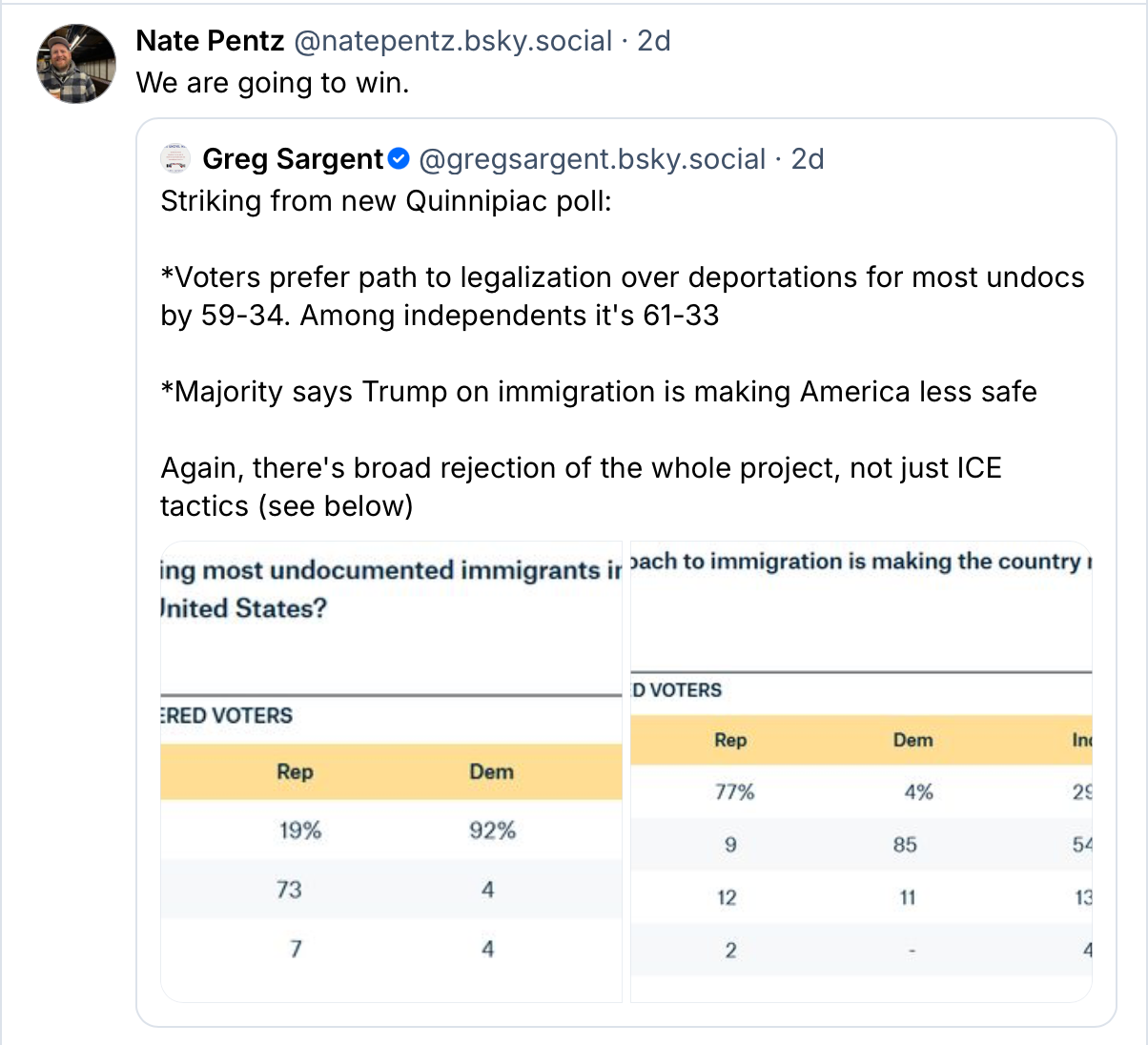
Task: Click the 77% Rep value in right poll image
Action: point(734,791)
